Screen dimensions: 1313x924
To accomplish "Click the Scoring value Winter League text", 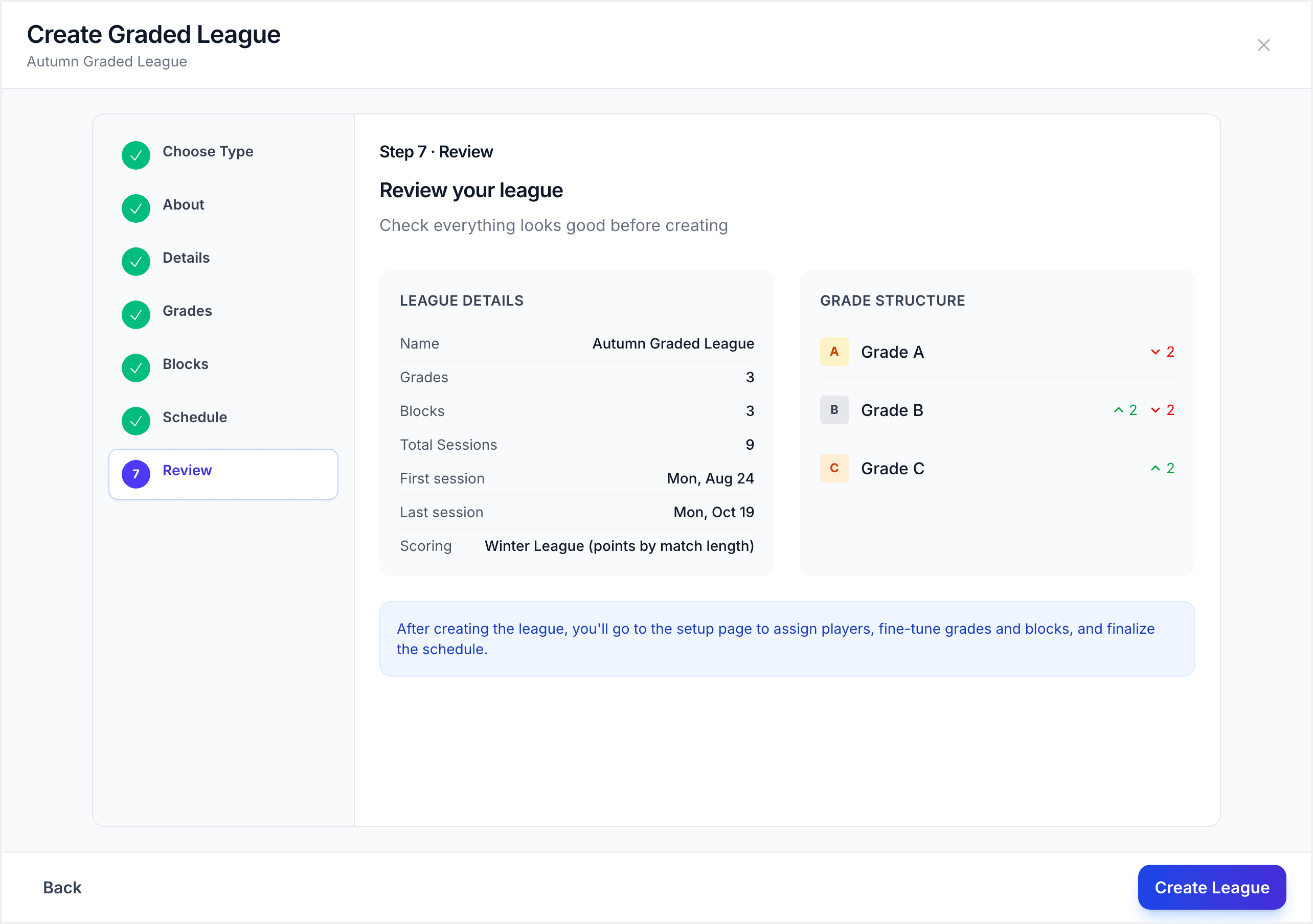I will (x=619, y=546).
